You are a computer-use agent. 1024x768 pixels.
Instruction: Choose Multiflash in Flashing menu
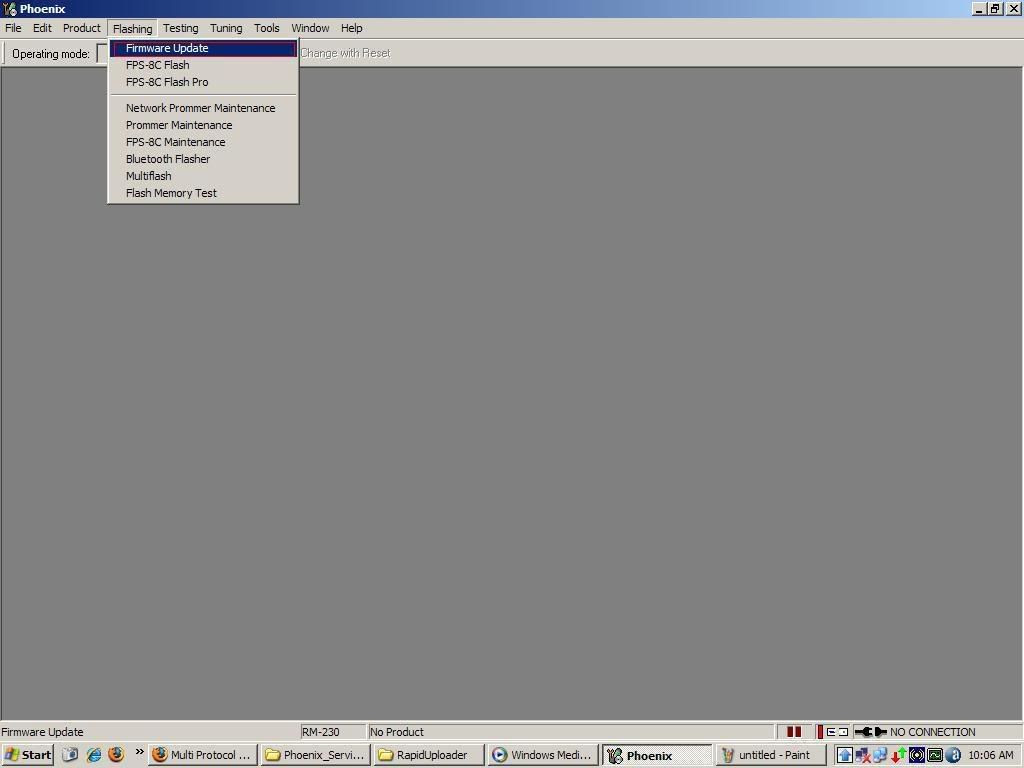coord(203,176)
